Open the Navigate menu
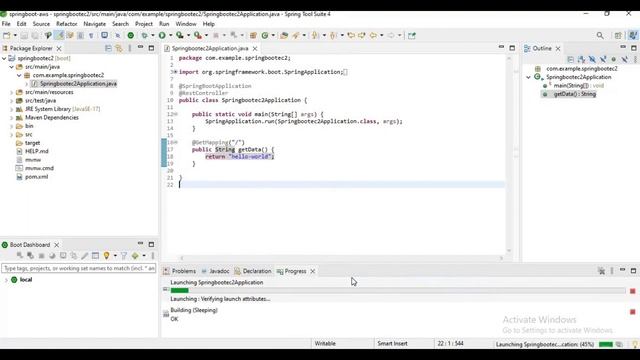Screen dimensions: 640x360 coord(95,24)
